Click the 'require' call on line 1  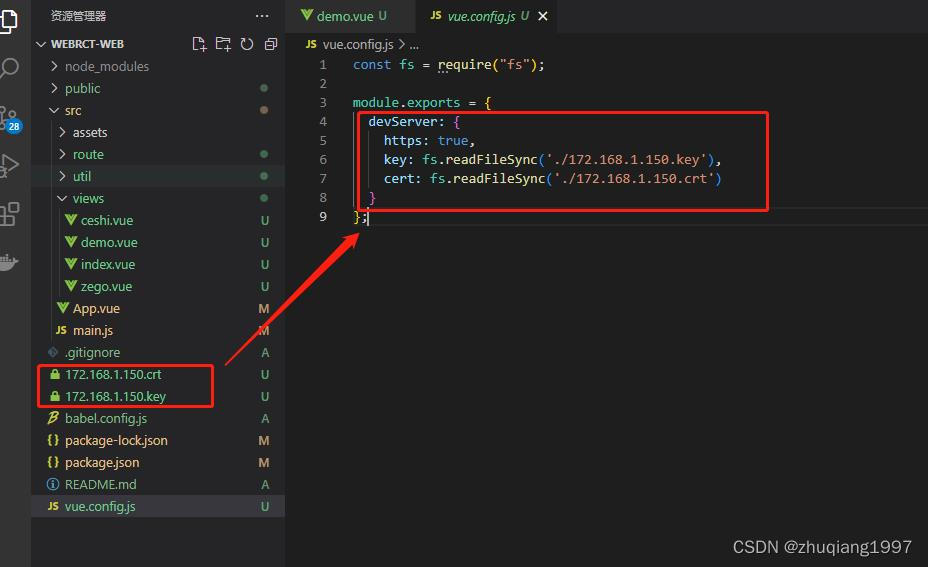[465, 65]
